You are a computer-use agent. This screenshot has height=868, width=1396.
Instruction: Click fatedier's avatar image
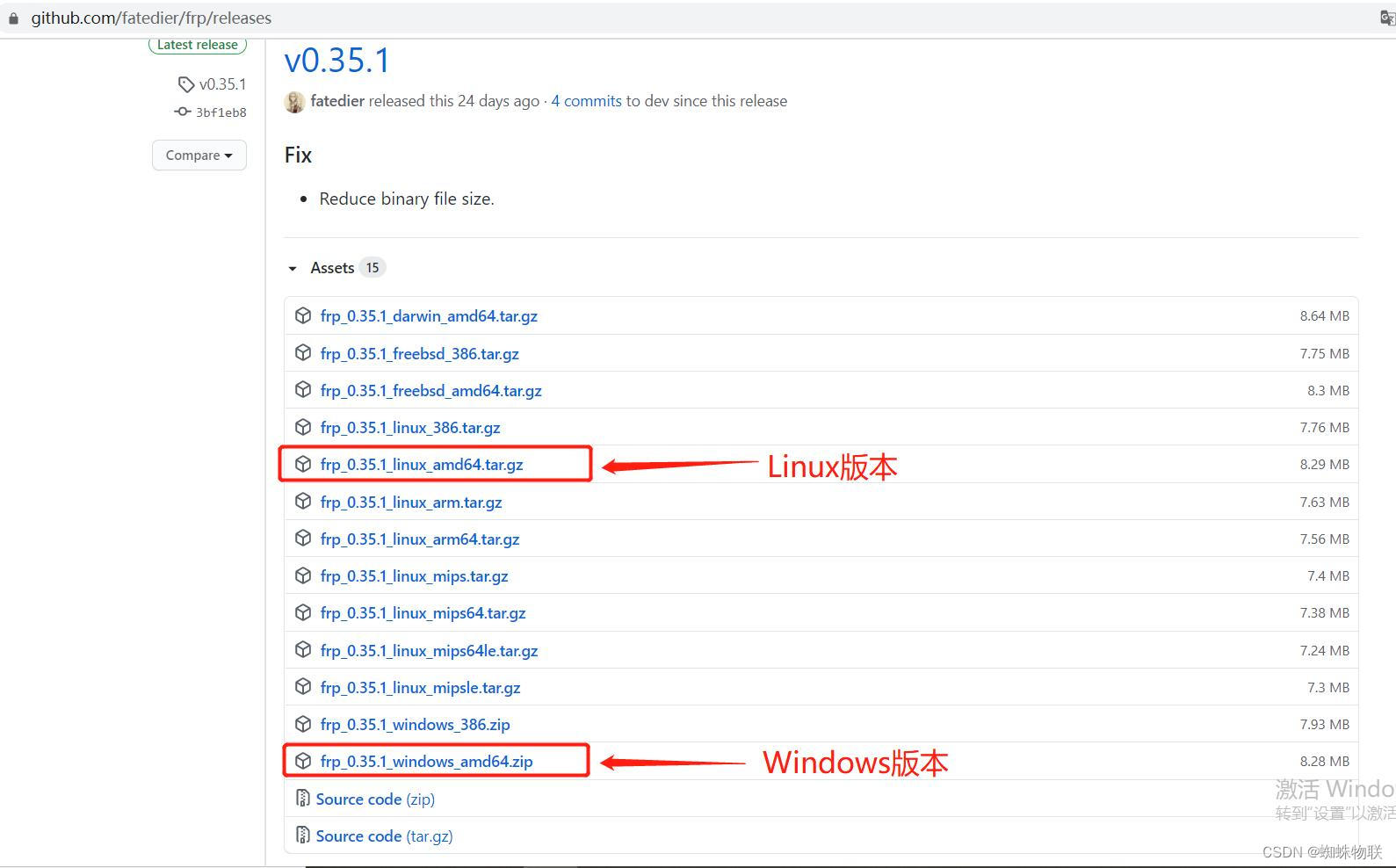(x=294, y=102)
